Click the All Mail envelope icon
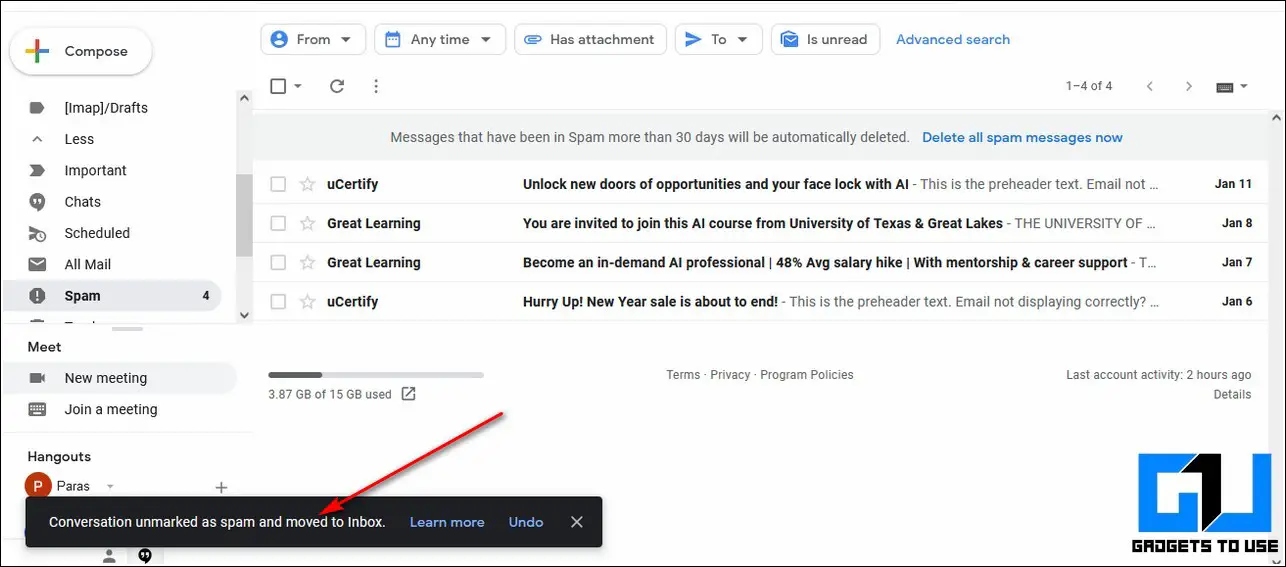Image resolution: width=1286 pixels, height=567 pixels. coord(37,265)
